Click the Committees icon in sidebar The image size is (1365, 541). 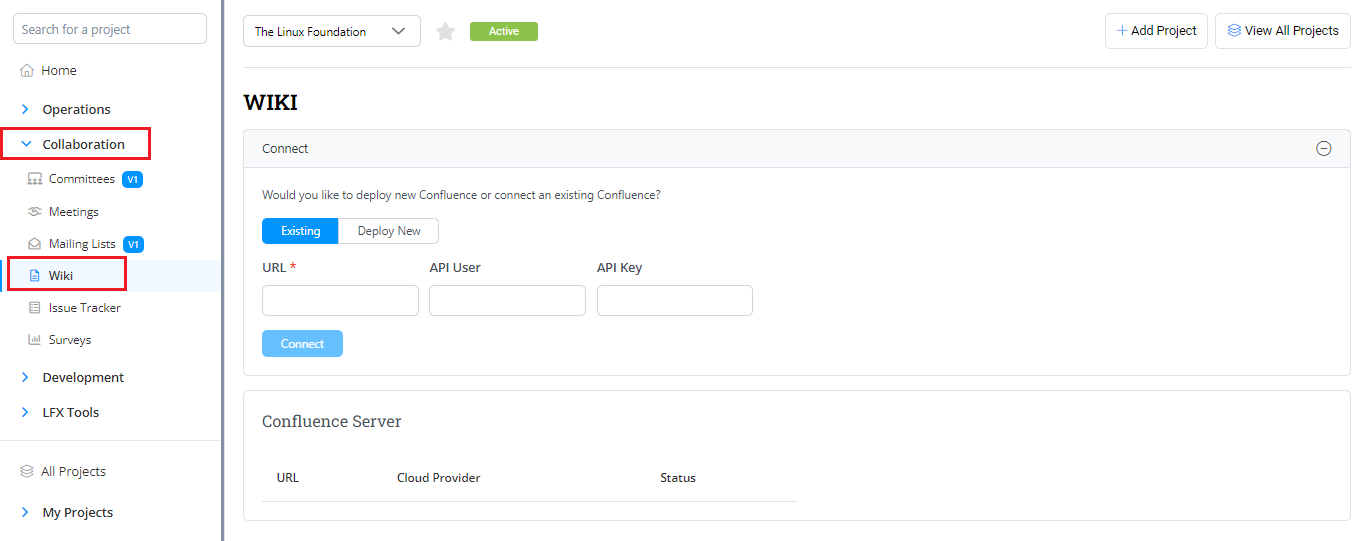[x=35, y=179]
